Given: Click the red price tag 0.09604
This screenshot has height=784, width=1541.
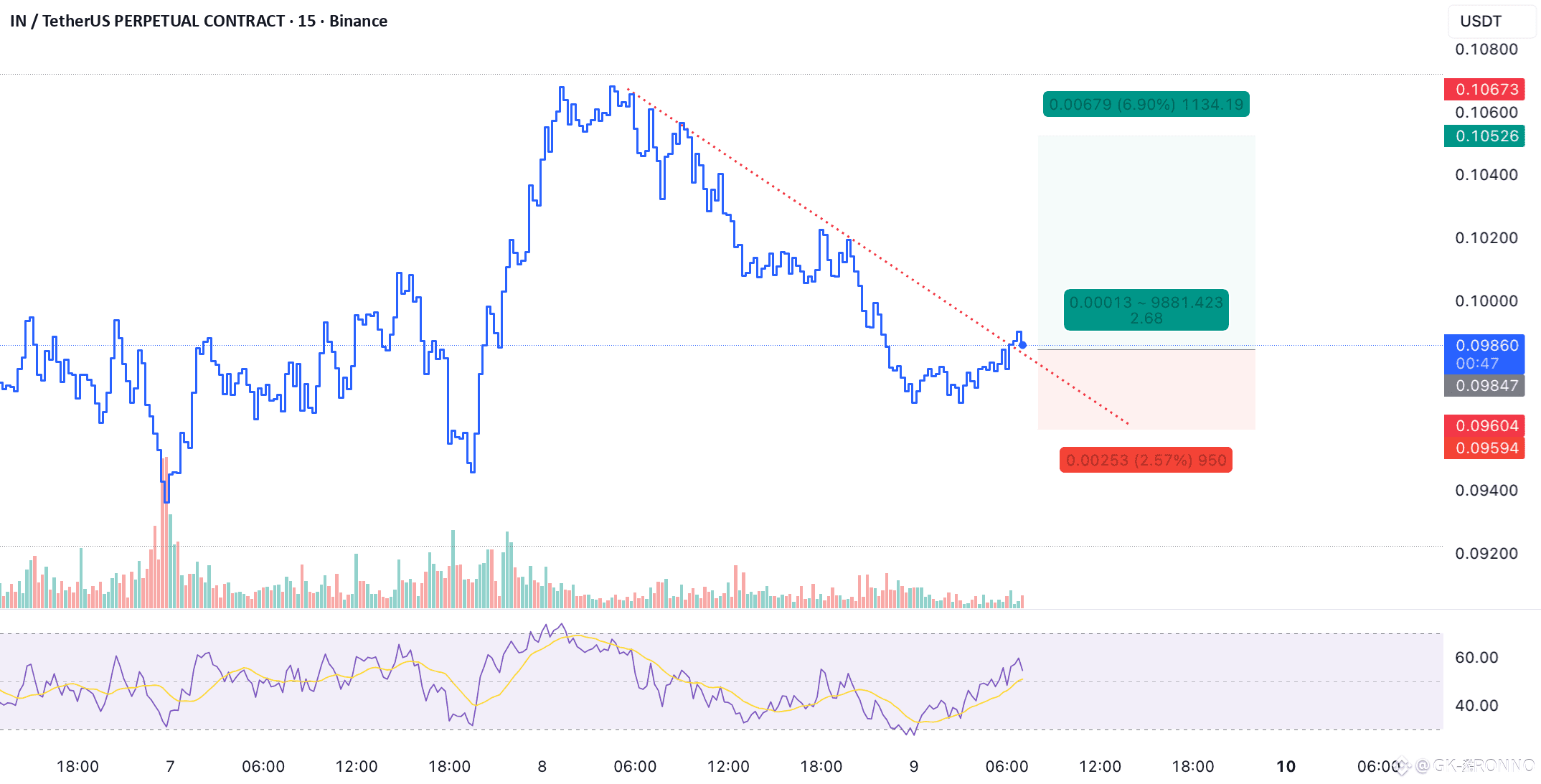Looking at the screenshot, I should pyautogui.click(x=1484, y=426).
